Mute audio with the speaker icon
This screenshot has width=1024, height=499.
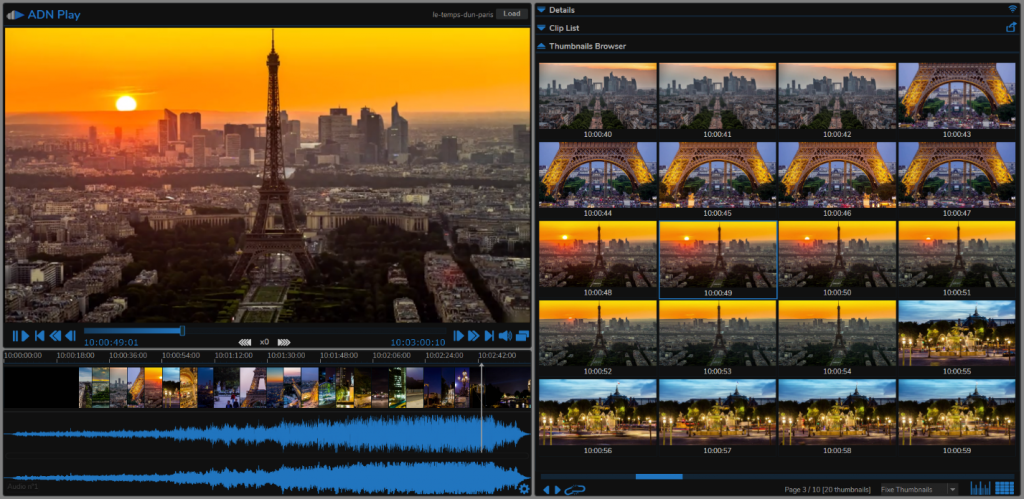(x=505, y=336)
